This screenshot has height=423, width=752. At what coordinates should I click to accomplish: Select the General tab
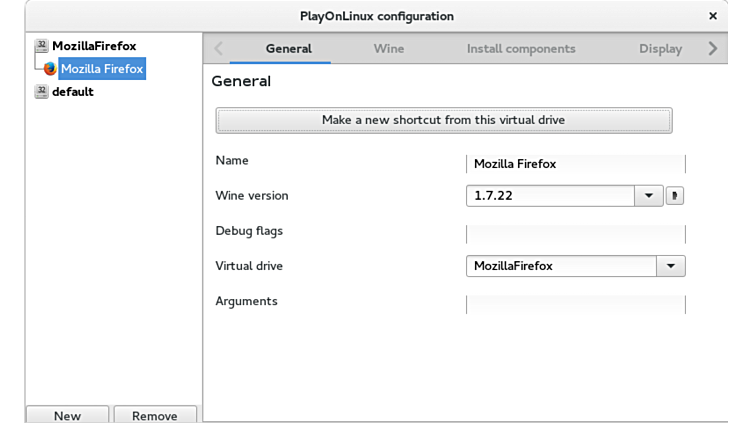(288, 48)
